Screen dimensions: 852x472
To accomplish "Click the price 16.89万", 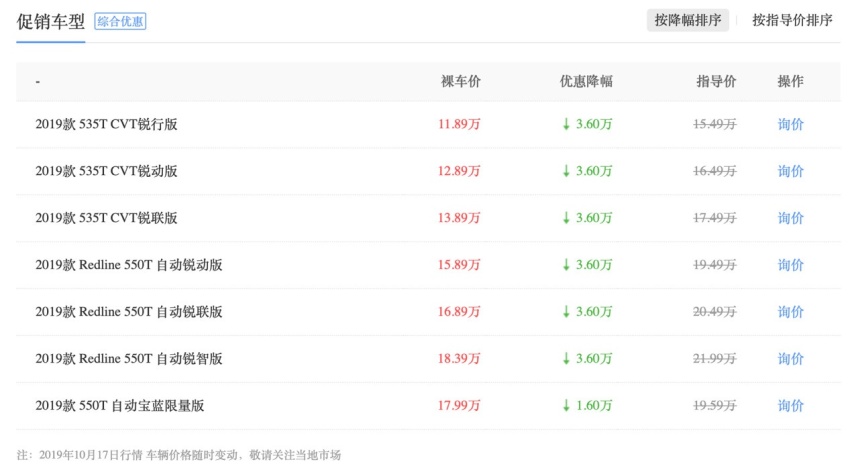I will coord(459,312).
